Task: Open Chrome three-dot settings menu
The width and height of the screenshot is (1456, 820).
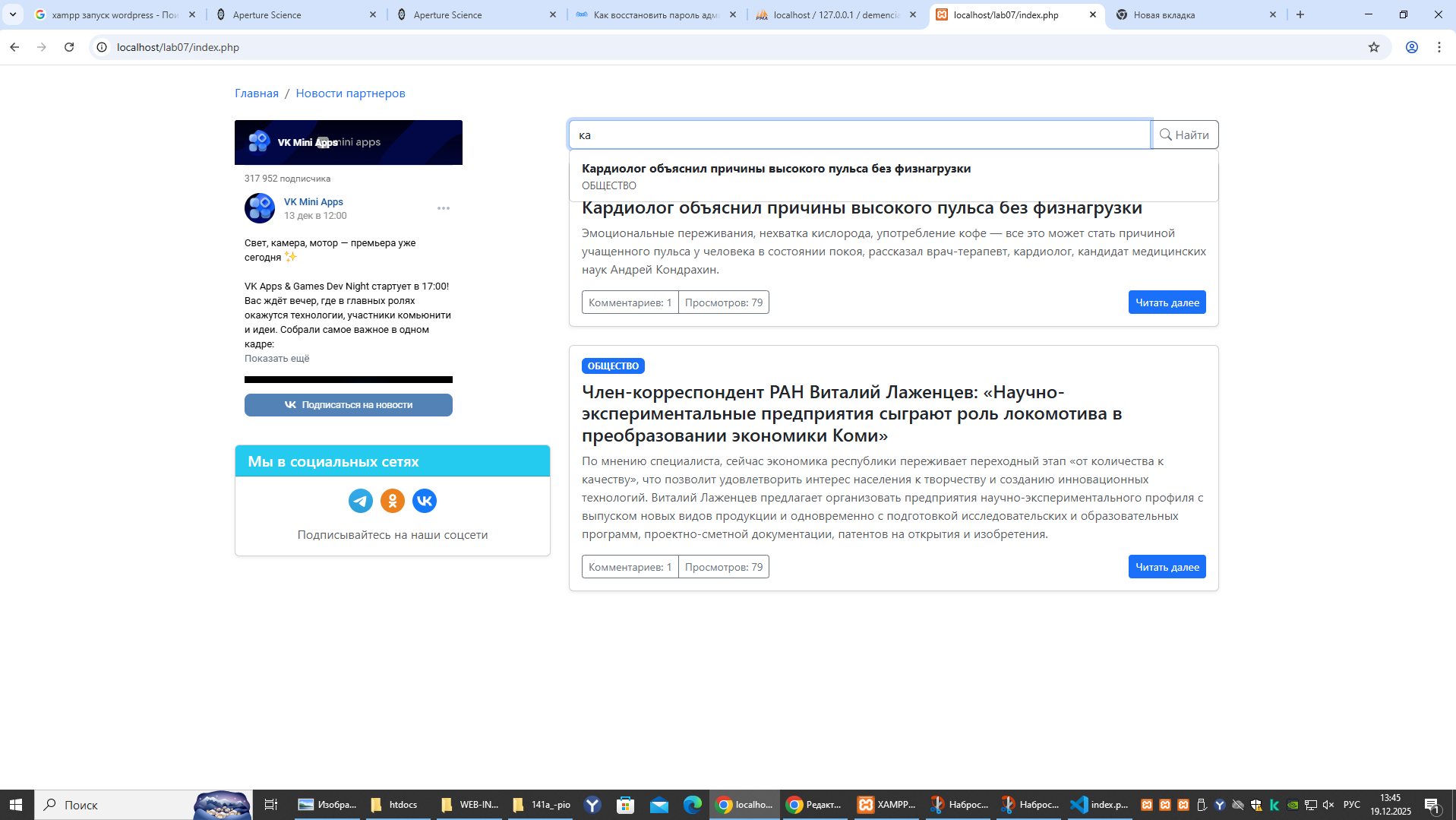Action: pyautogui.click(x=1439, y=47)
